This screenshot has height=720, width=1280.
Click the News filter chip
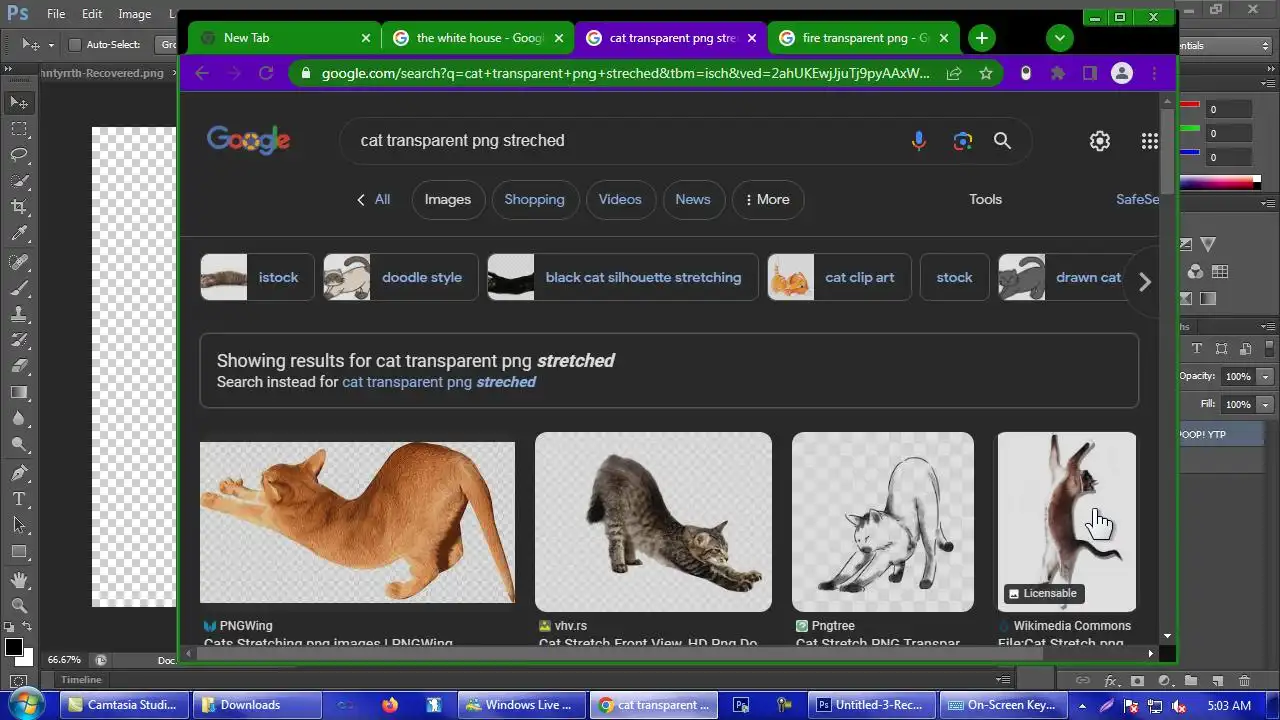point(693,200)
